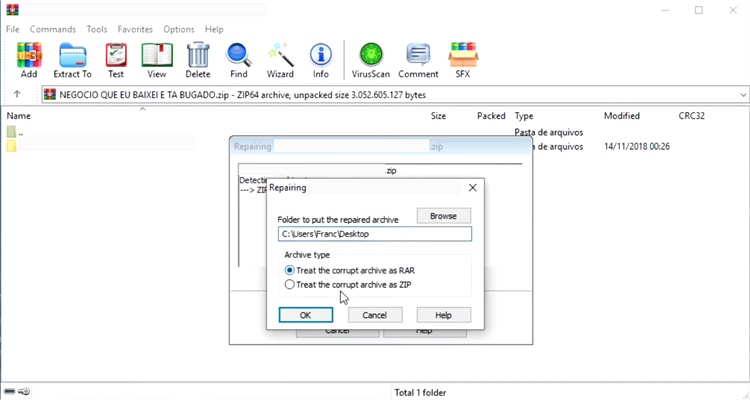Open the Tools menu

[97, 29]
